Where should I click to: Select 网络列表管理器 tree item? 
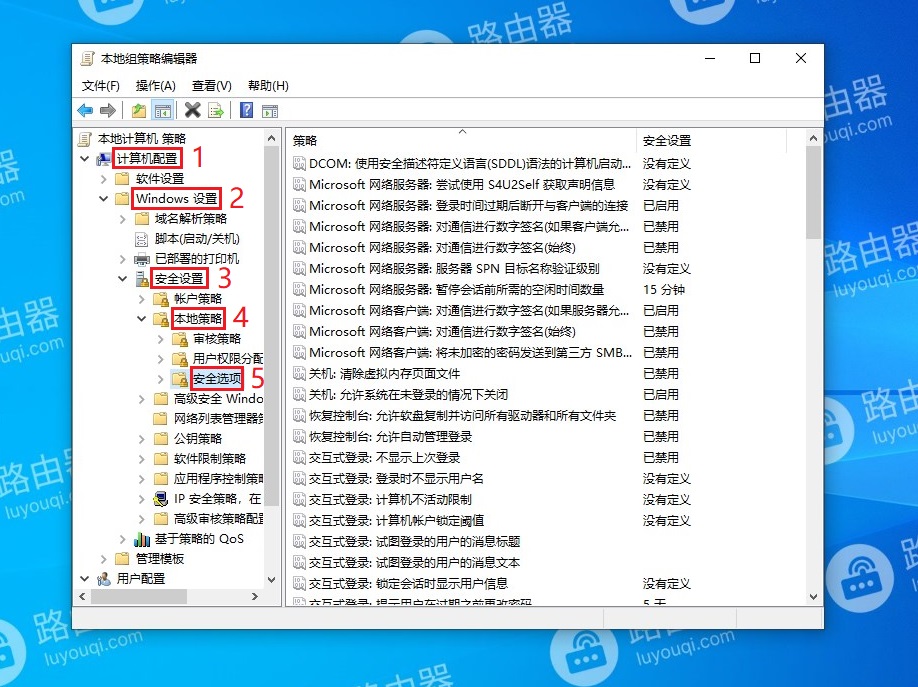218,419
